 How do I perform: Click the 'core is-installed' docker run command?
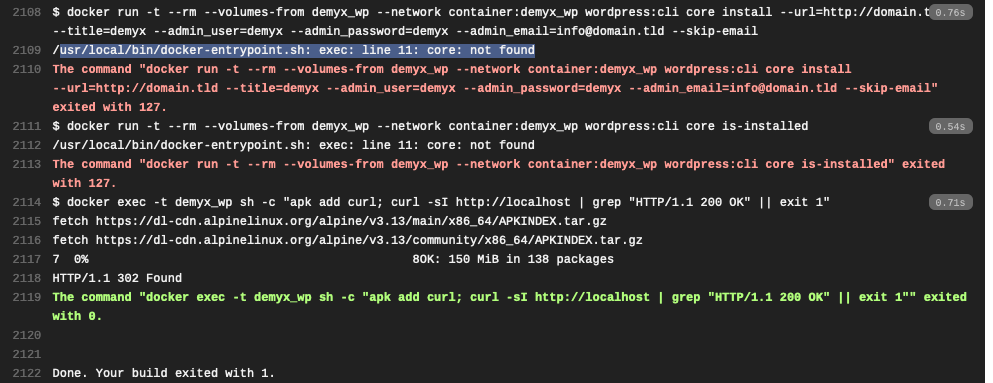pos(430,126)
